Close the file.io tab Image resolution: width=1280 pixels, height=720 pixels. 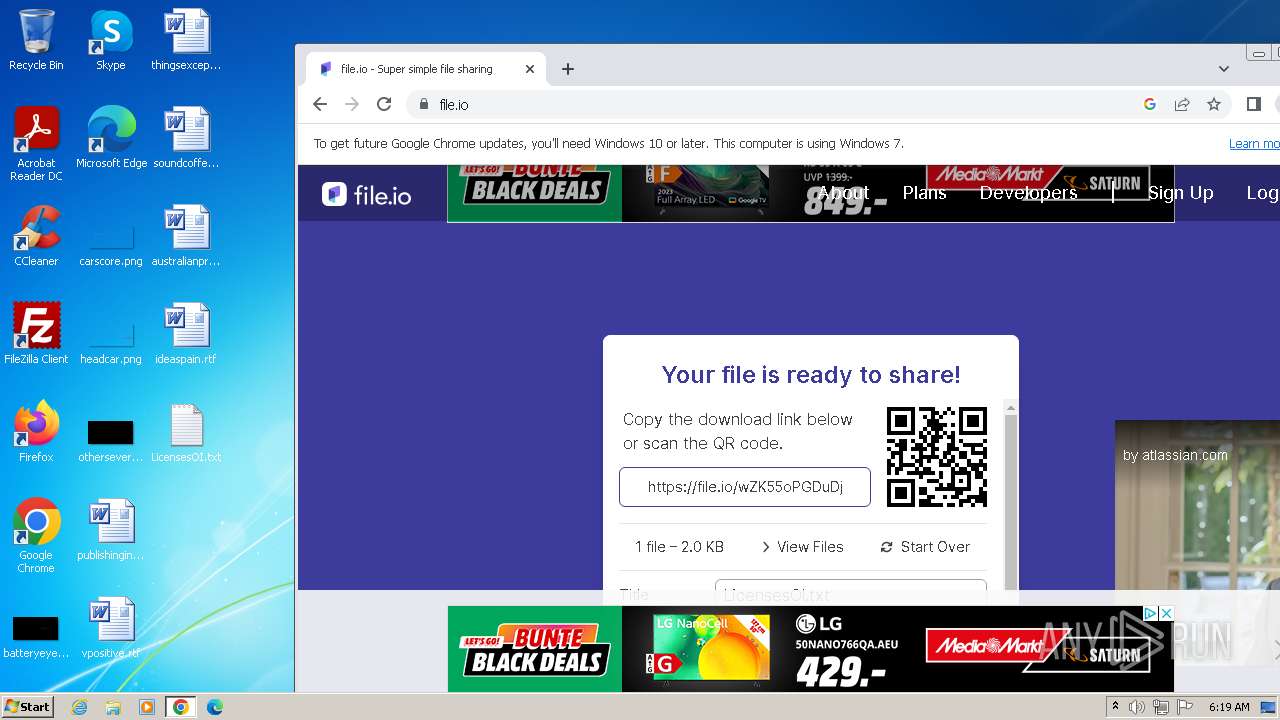(x=530, y=69)
